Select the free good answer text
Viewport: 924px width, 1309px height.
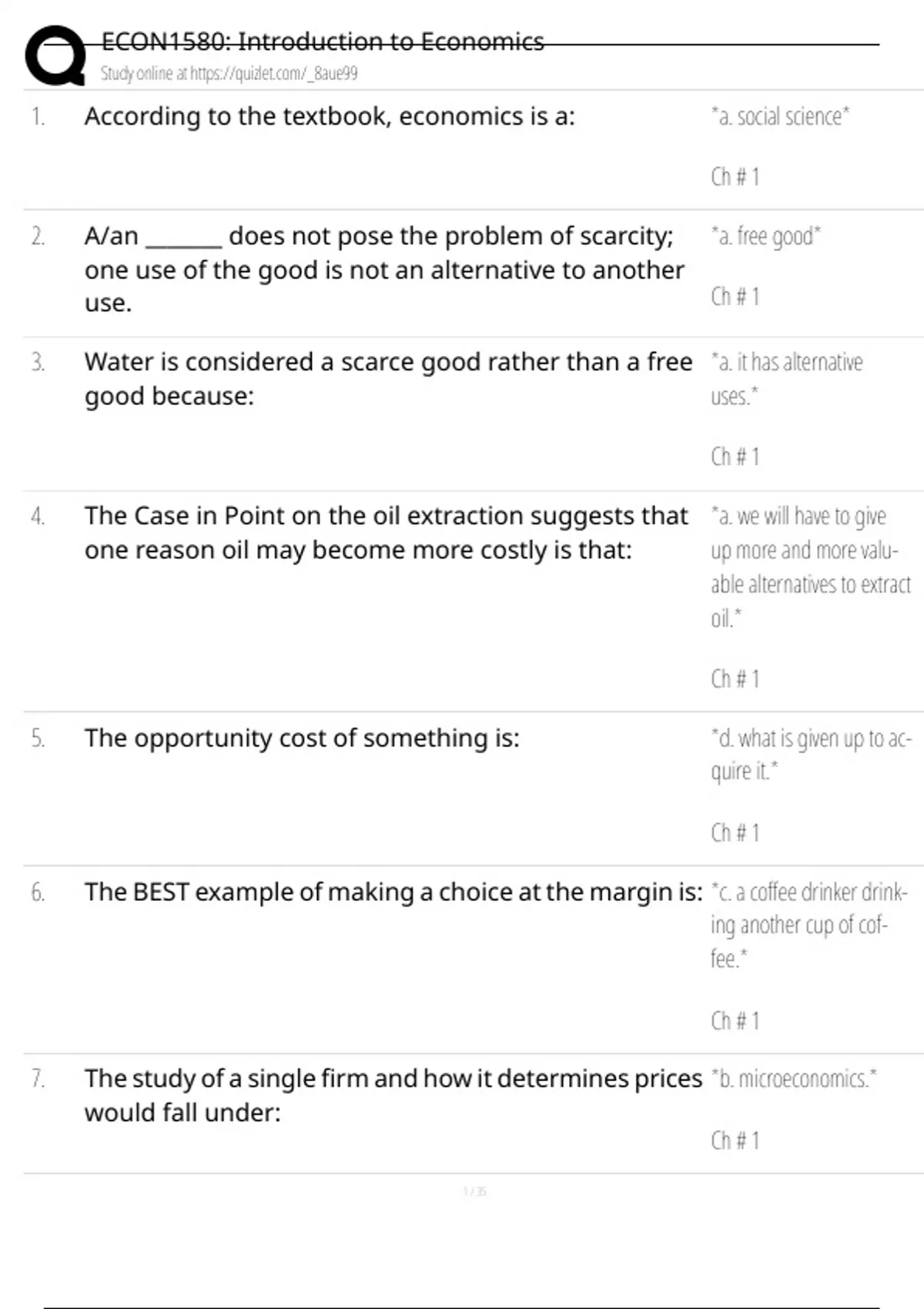pos(765,236)
